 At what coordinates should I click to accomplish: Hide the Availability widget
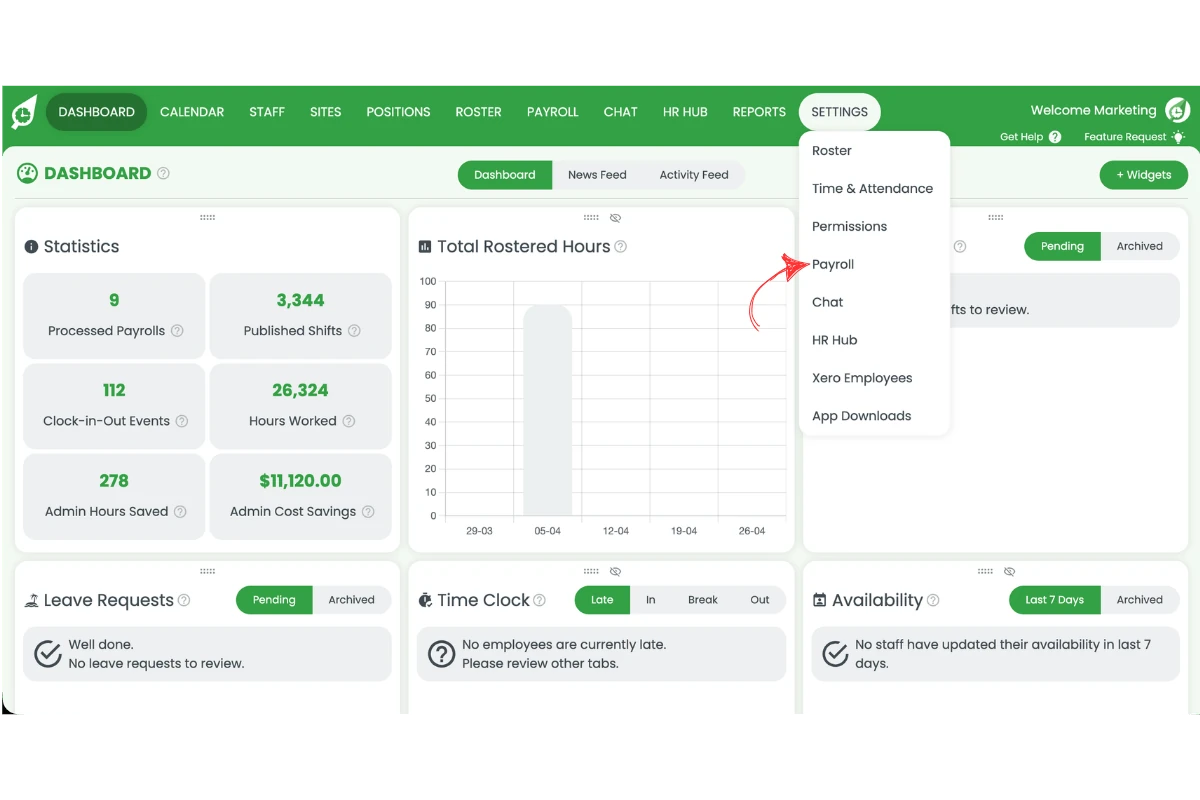click(x=1010, y=571)
